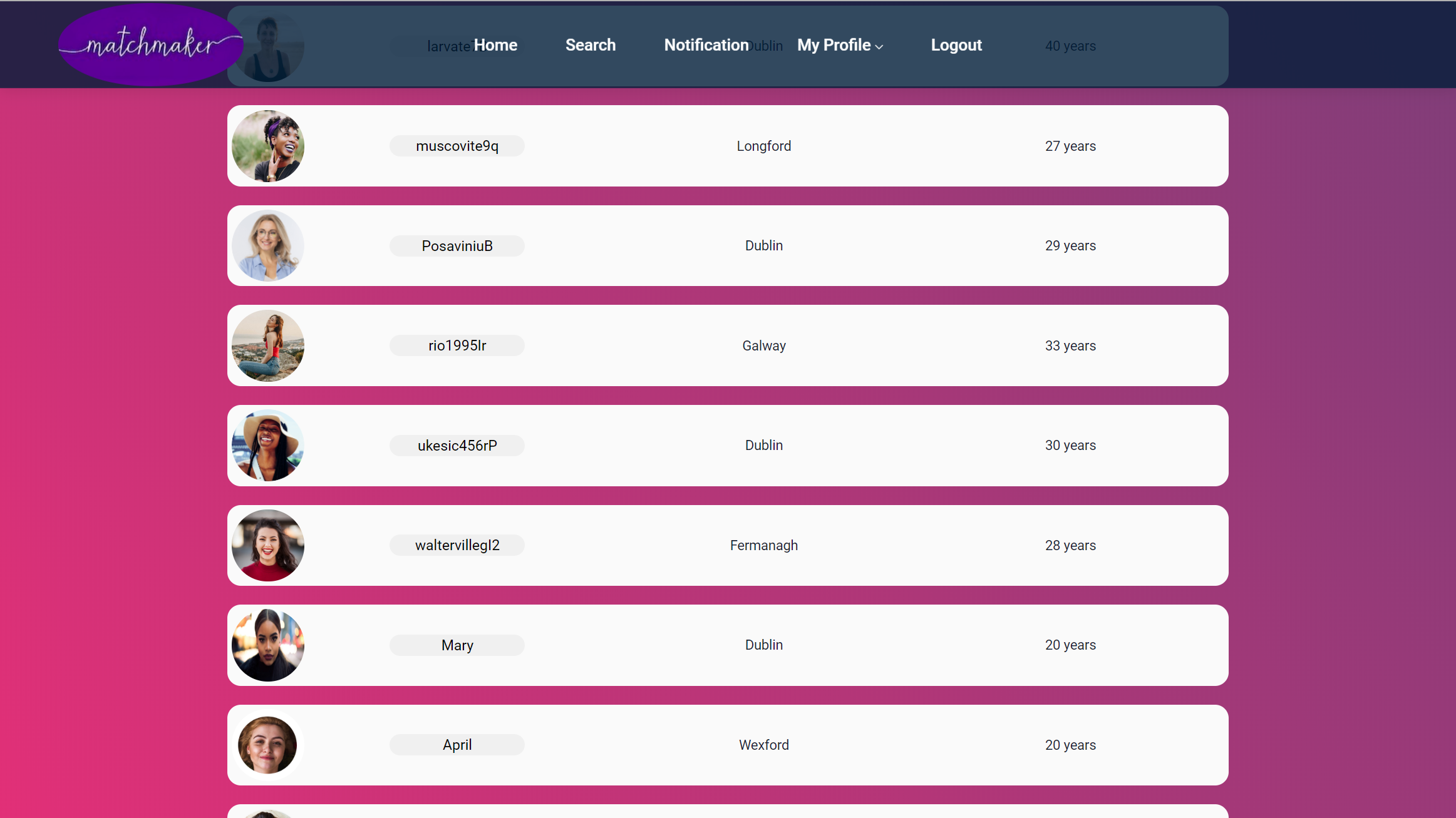
Task: Log out using the Logout link
Action: pyautogui.click(x=956, y=45)
